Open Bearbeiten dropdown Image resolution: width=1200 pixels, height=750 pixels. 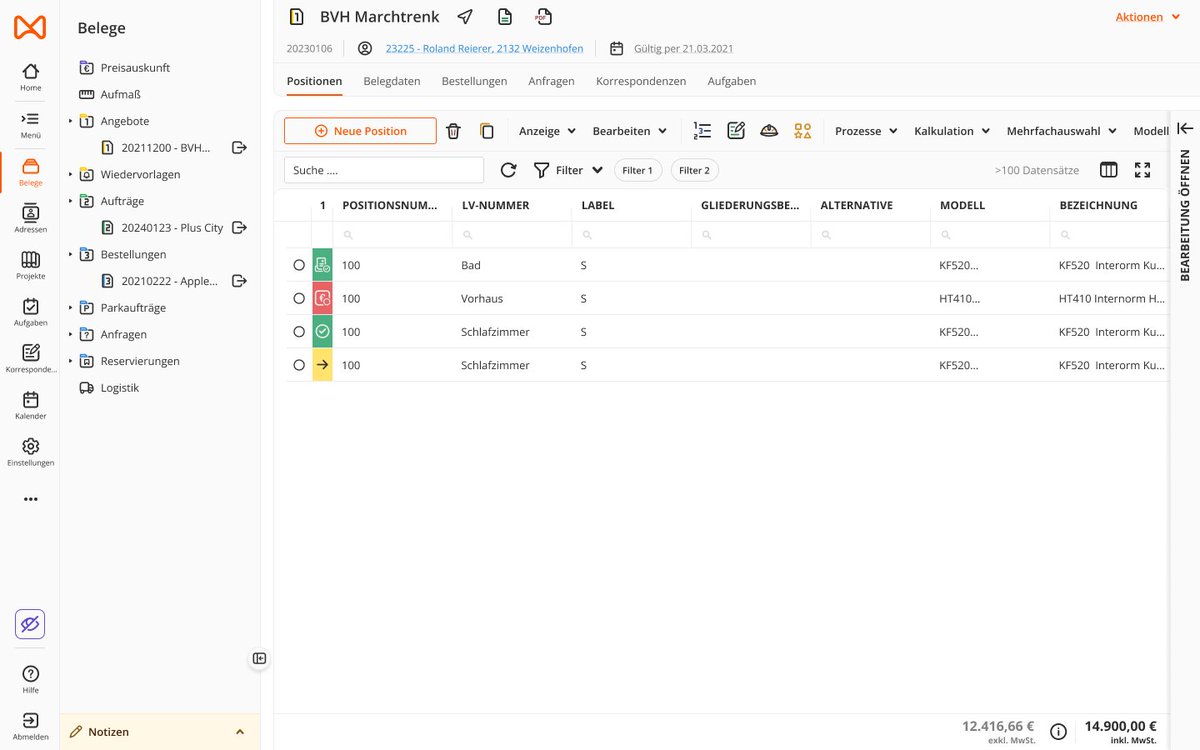coord(630,131)
